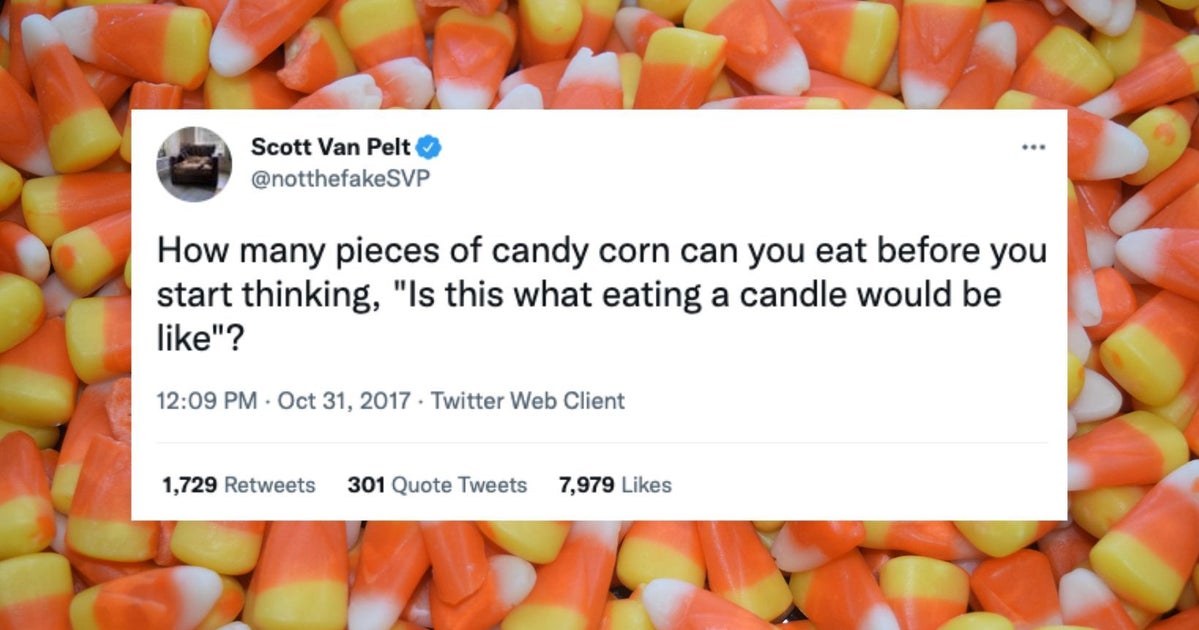Open Scott Van Pelt's profile avatar
Viewport: 1199px width, 630px height.
[x=194, y=164]
